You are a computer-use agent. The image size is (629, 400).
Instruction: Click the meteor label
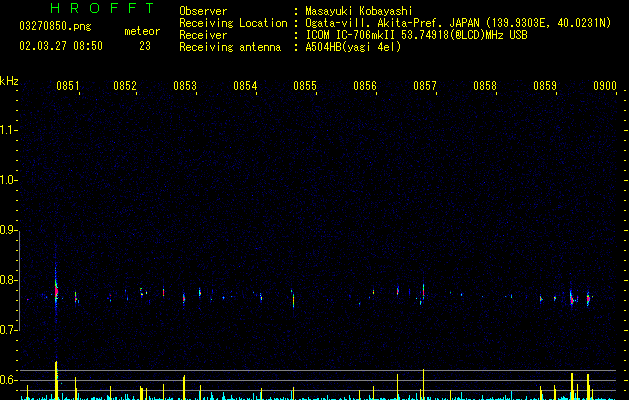142,31
